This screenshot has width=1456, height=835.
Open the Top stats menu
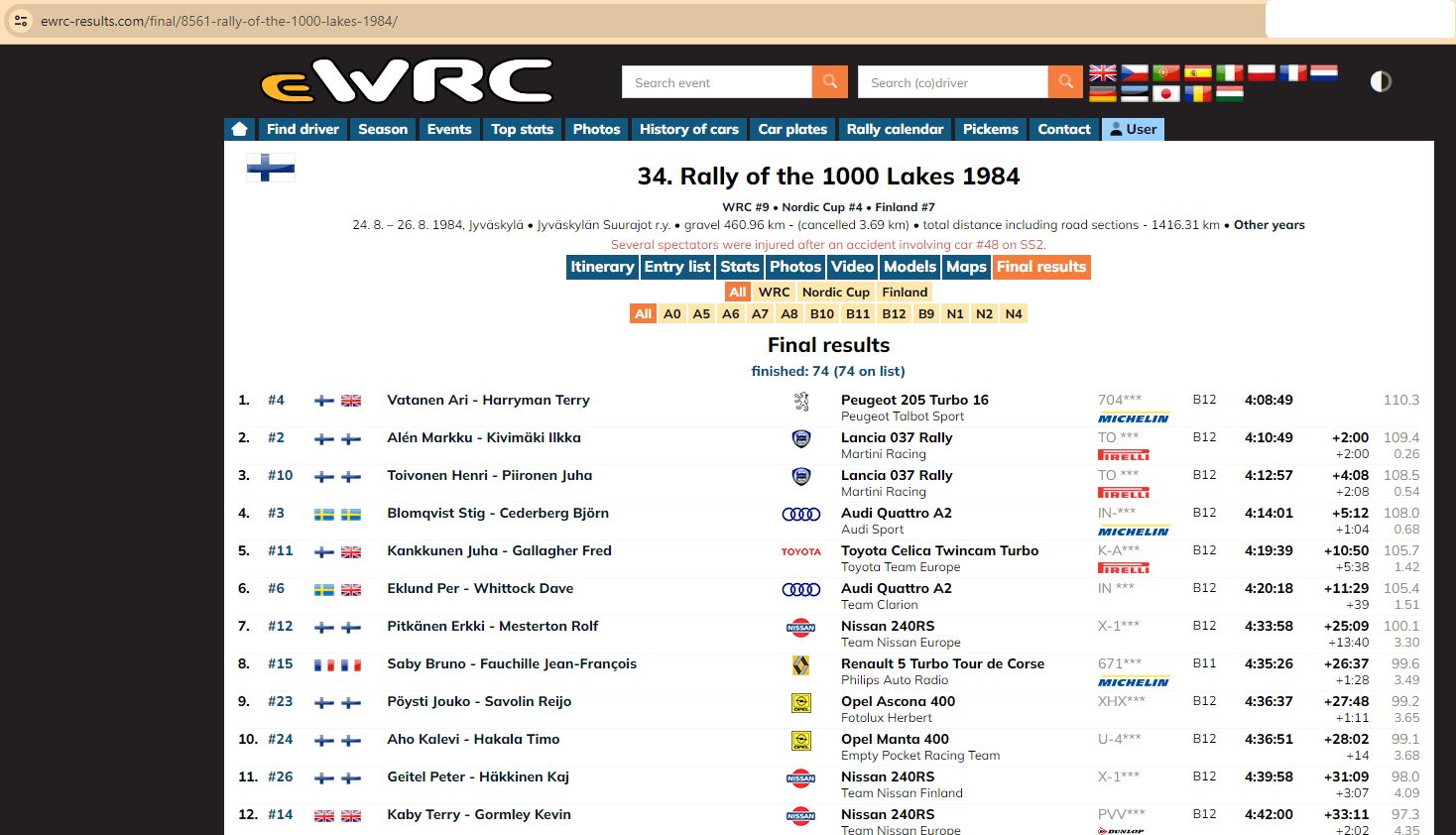point(522,129)
